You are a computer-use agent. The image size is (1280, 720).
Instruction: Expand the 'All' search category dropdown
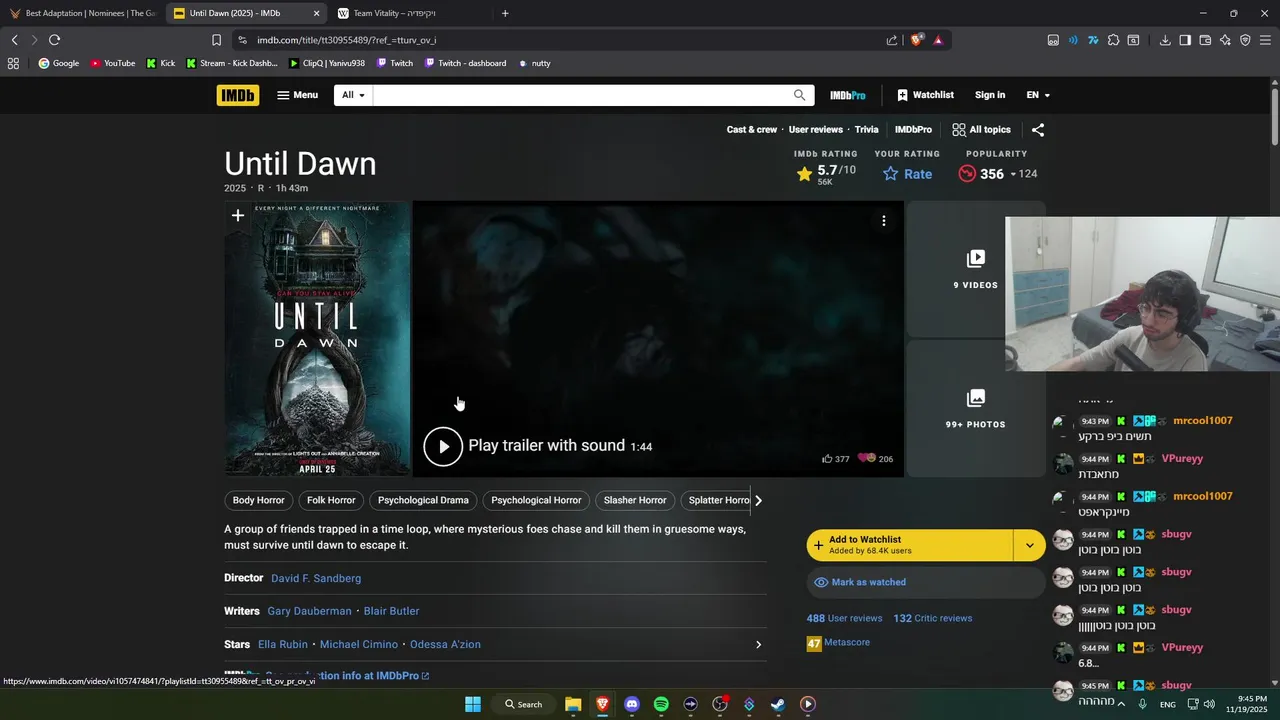click(x=353, y=95)
